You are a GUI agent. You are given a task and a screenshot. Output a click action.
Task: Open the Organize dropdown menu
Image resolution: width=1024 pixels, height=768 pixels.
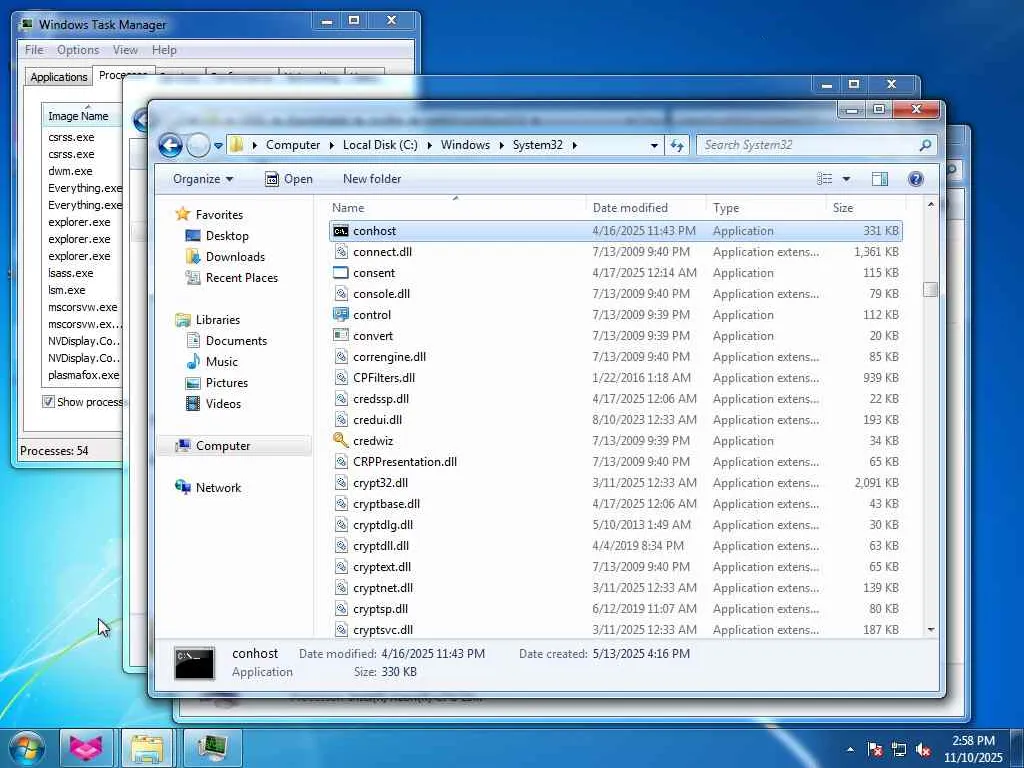click(202, 179)
